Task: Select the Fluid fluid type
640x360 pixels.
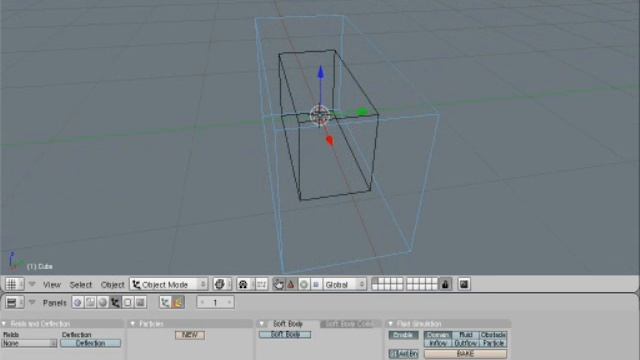Action: click(466, 335)
